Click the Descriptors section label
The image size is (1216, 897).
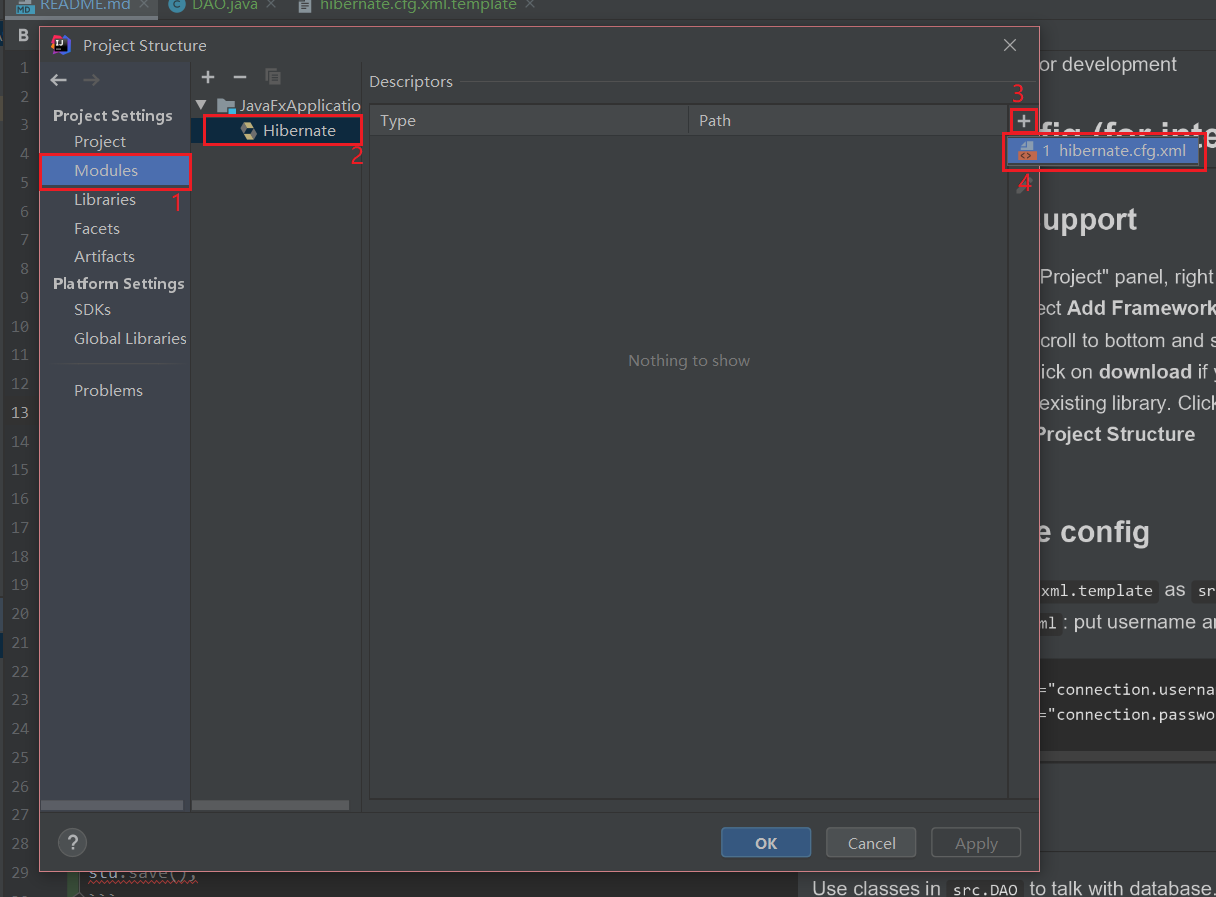coord(411,82)
